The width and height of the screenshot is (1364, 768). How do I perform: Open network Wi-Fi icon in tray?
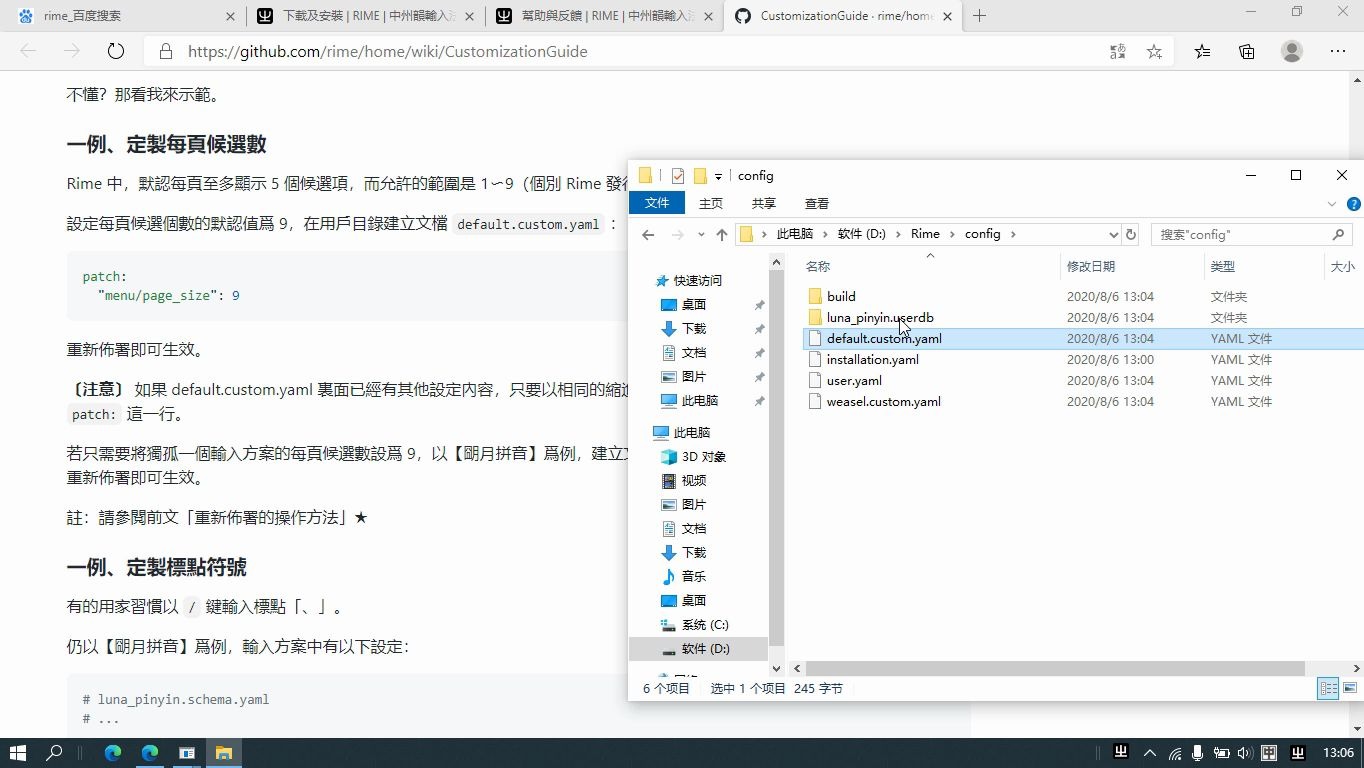coord(1175,753)
